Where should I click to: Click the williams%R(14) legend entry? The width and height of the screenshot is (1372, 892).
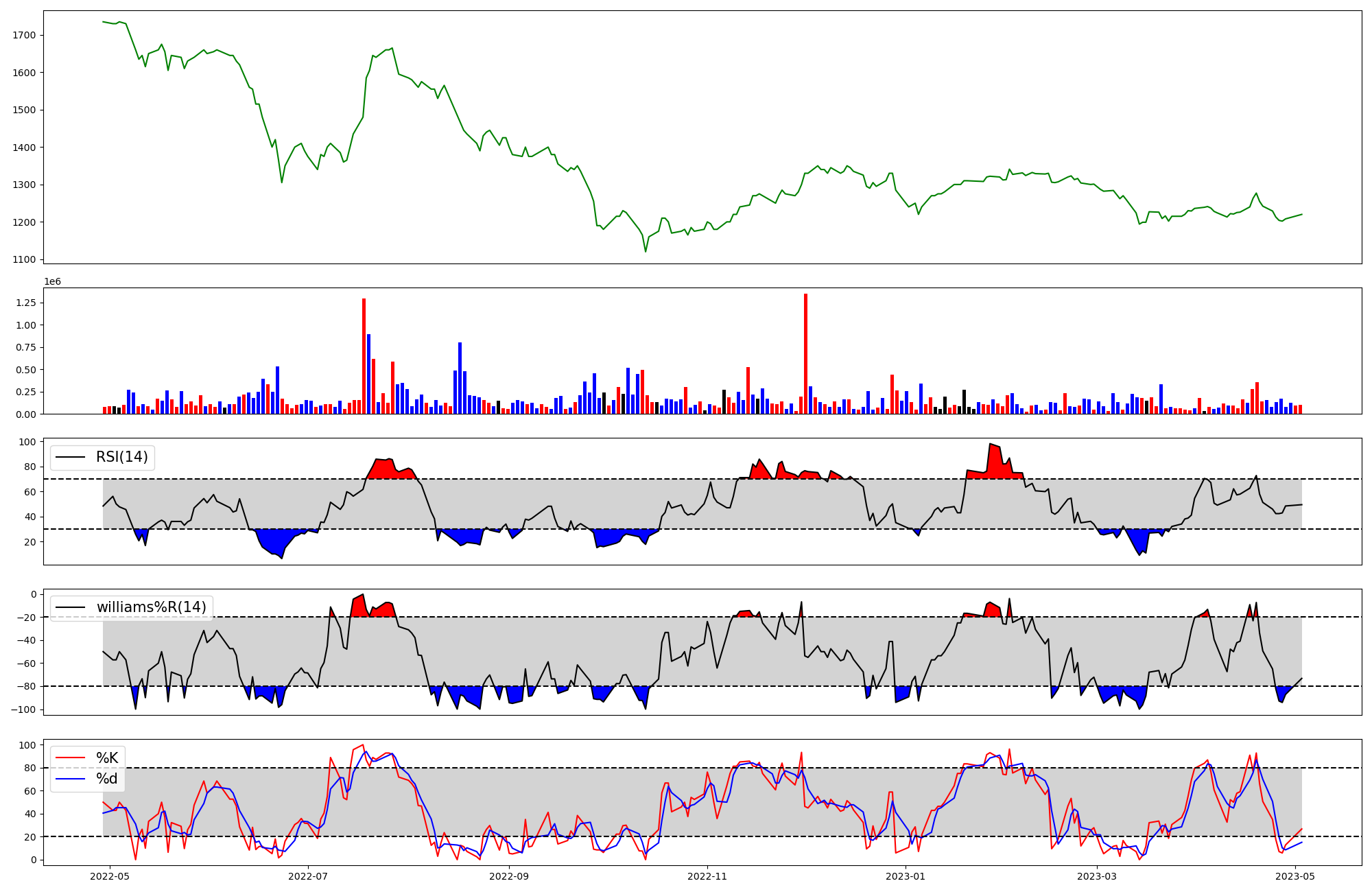(151, 607)
